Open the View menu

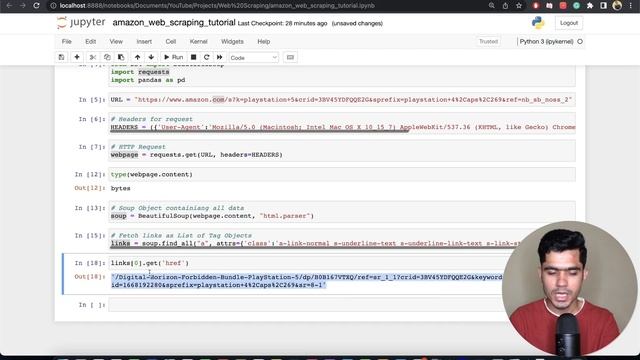click(x=116, y=42)
